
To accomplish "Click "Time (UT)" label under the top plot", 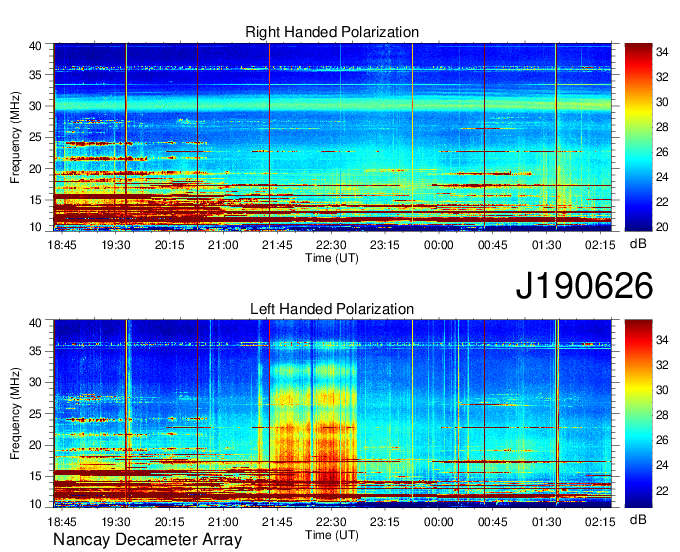I will [332, 258].
